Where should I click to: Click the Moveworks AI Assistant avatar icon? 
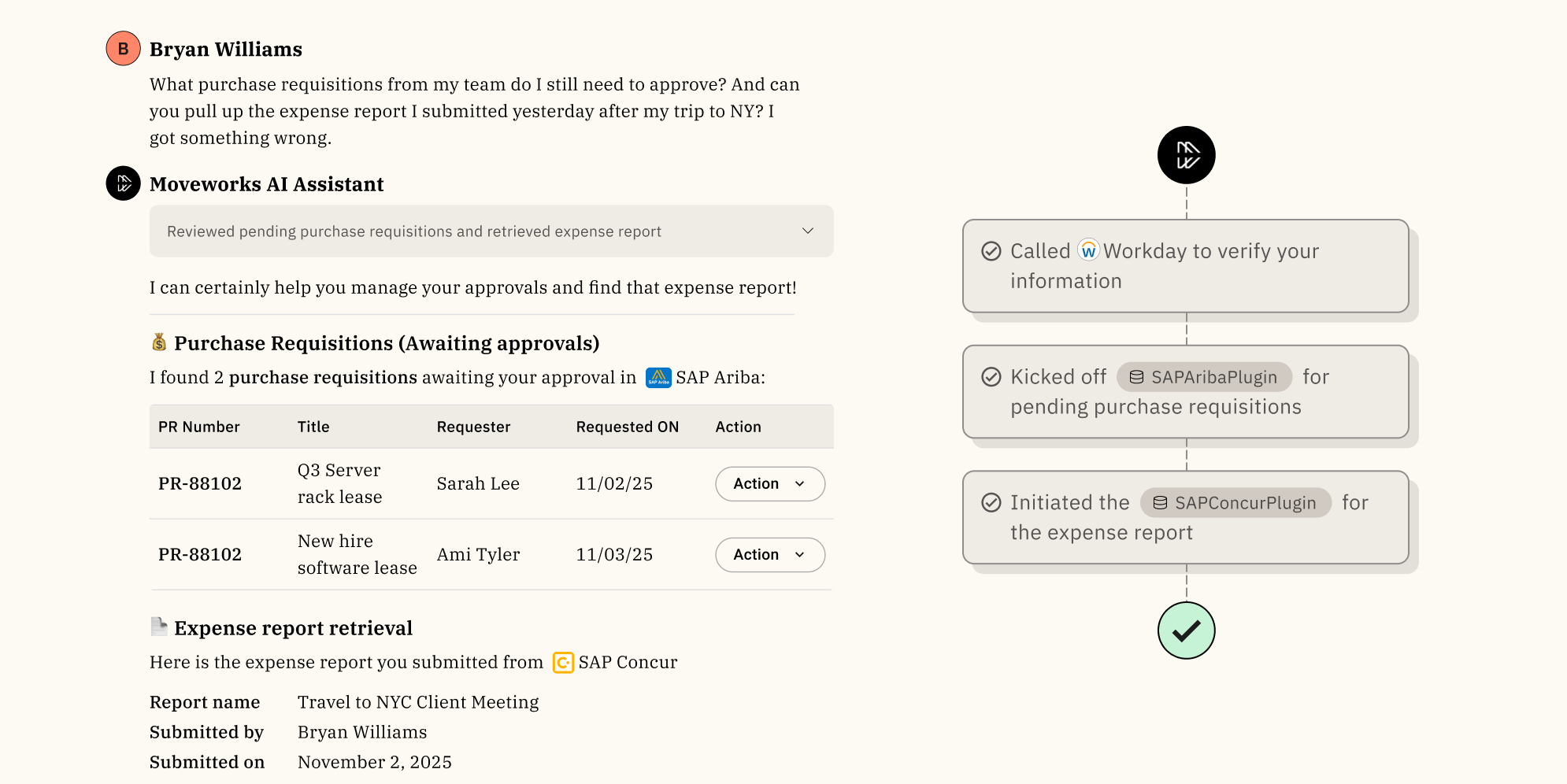pos(123,183)
